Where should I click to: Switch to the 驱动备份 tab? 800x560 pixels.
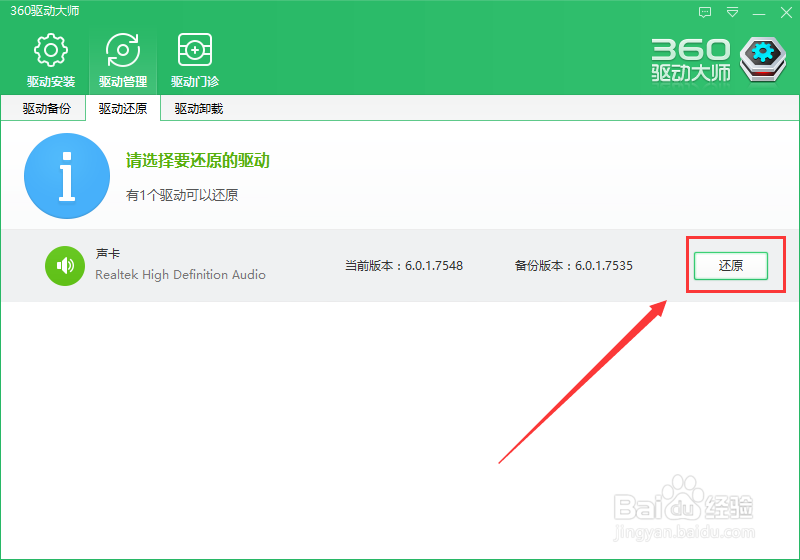click(x=46, y=109)
